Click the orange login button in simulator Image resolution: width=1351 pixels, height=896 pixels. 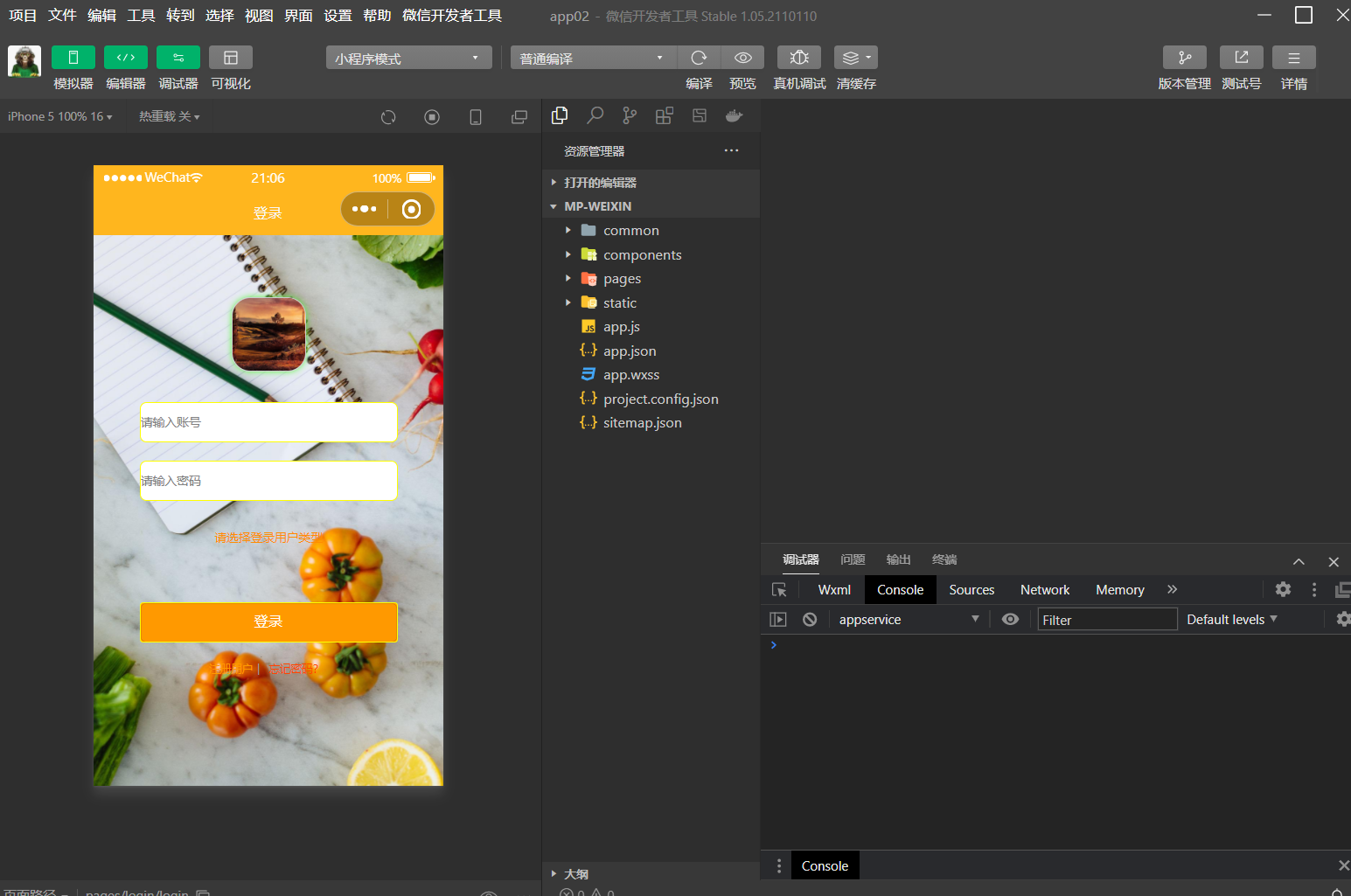(268, 622)
